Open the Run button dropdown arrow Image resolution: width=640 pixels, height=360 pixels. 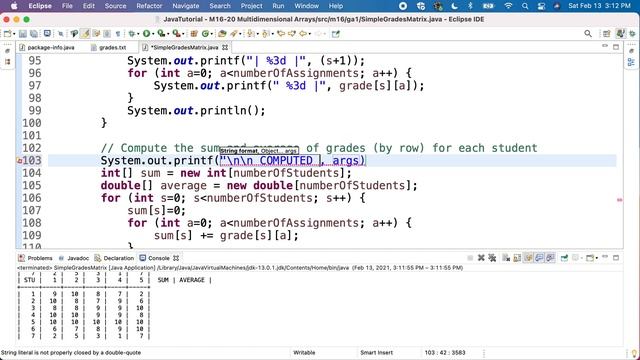[153, 34]
